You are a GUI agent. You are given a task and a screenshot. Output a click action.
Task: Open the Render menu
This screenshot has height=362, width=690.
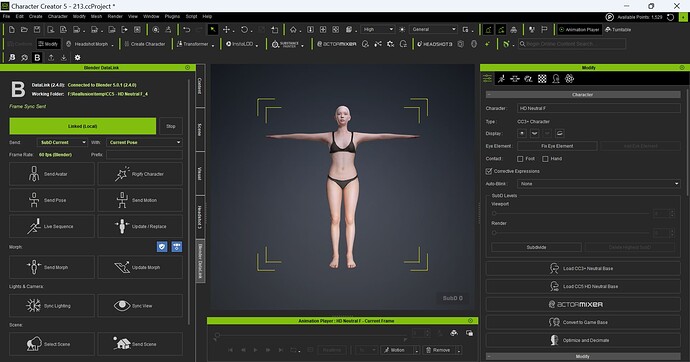115,16
